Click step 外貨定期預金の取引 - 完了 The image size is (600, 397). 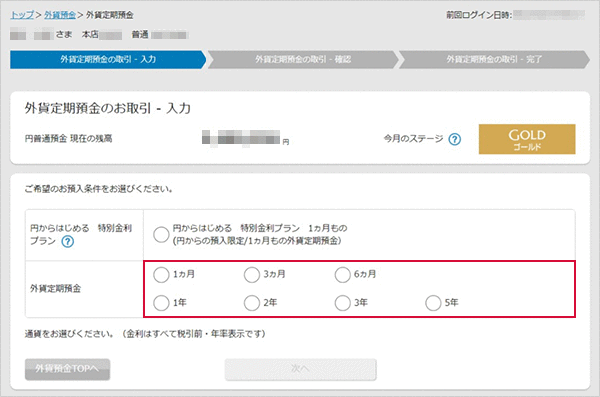click(494, 59)
